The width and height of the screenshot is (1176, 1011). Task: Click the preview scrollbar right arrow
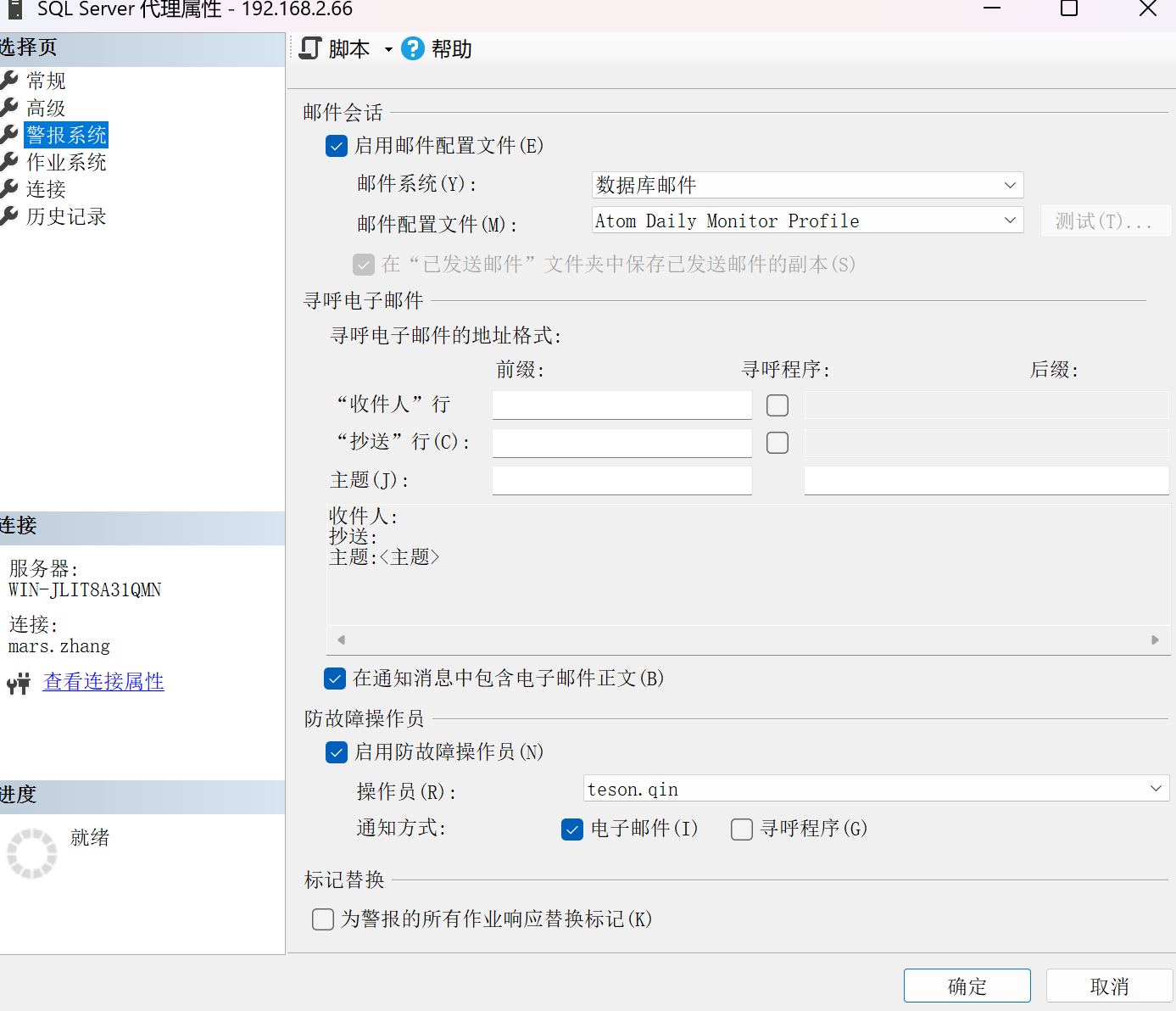coord(1155,640)
